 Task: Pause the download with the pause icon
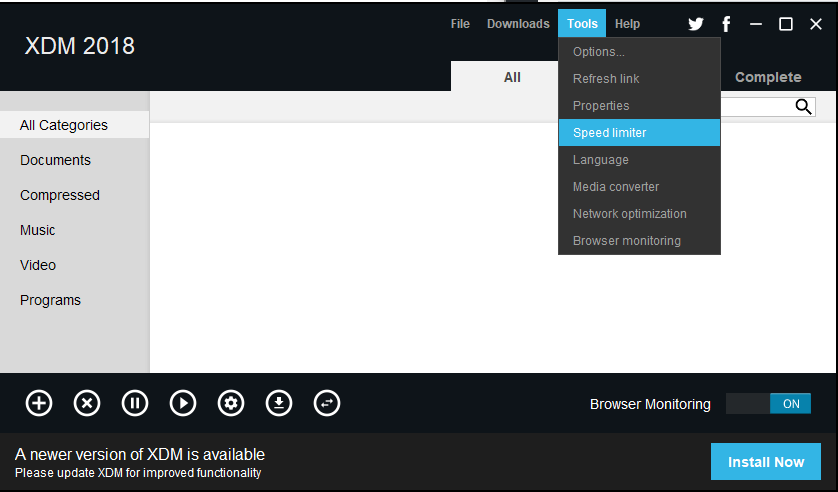pyautogui.click(x=135, y=403)
